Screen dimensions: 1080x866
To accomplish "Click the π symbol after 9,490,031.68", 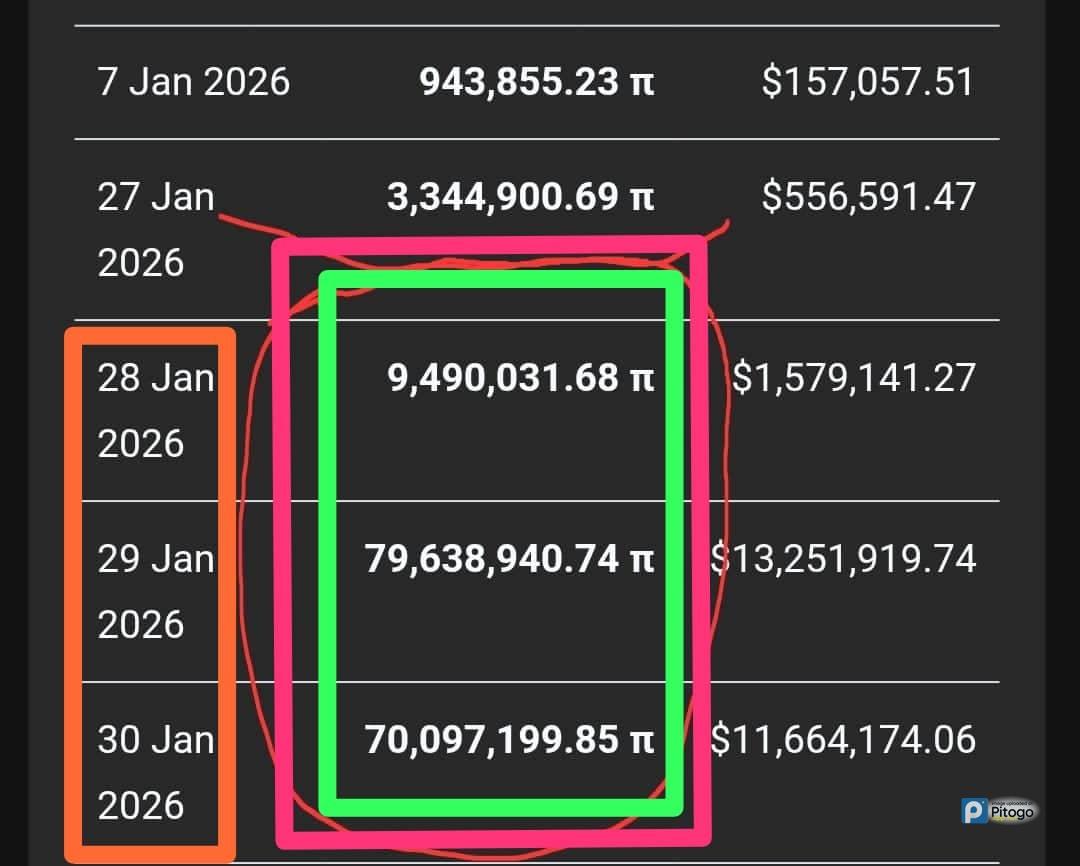I will [x=642, y=379].
